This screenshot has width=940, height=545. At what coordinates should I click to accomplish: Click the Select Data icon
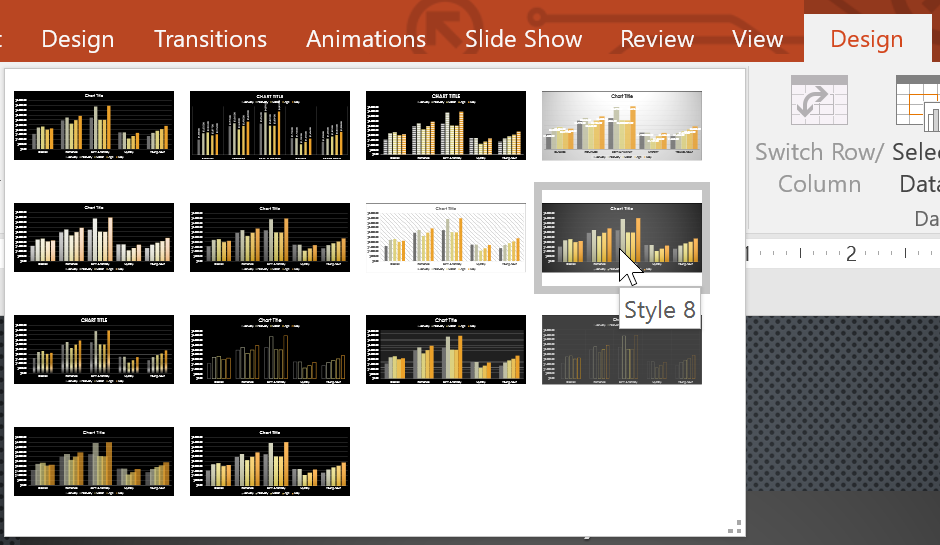point(918,103)
